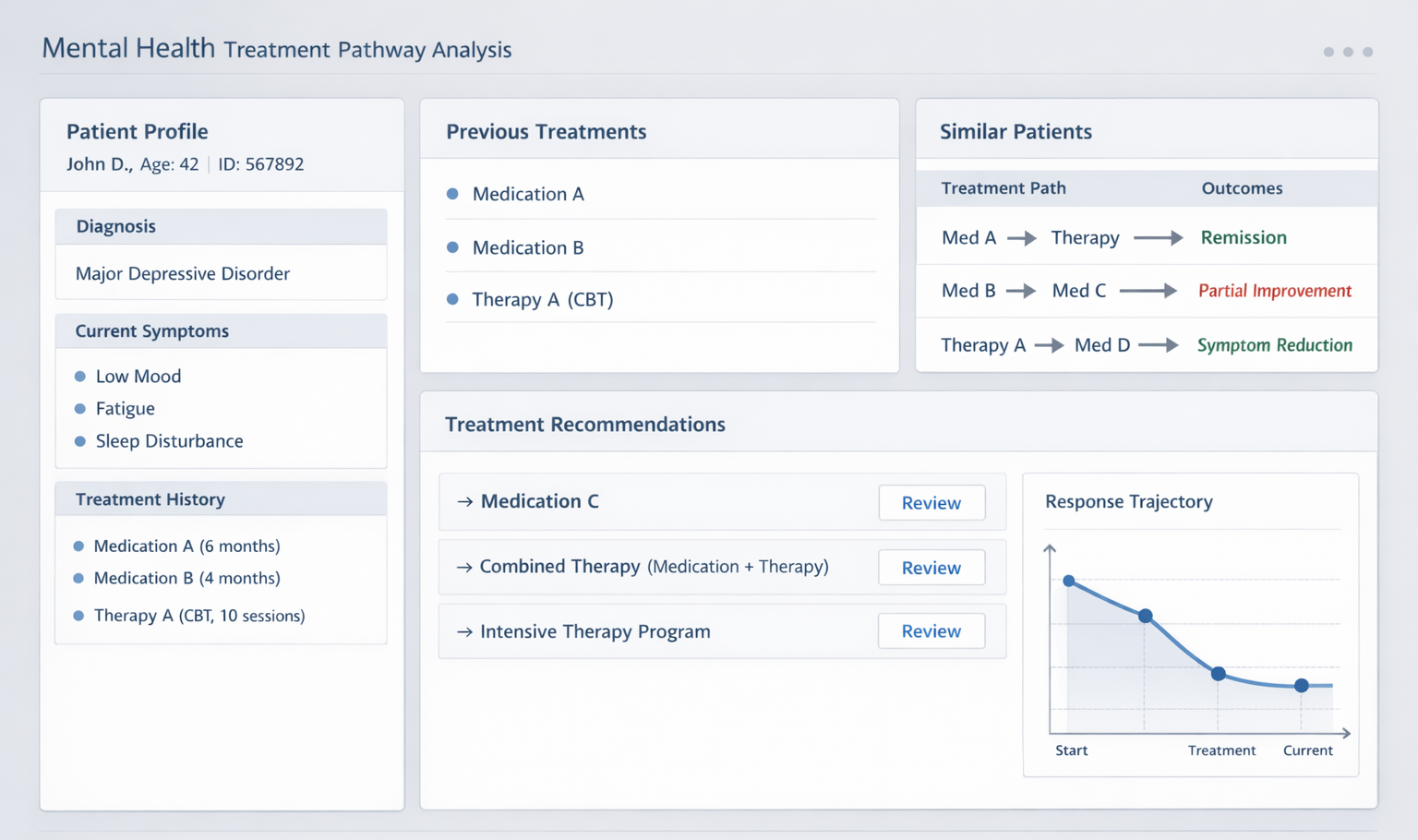Select the bullet marker next to Therapy A (CBT)
This screenshot has width=1418, height=840.
452,299
